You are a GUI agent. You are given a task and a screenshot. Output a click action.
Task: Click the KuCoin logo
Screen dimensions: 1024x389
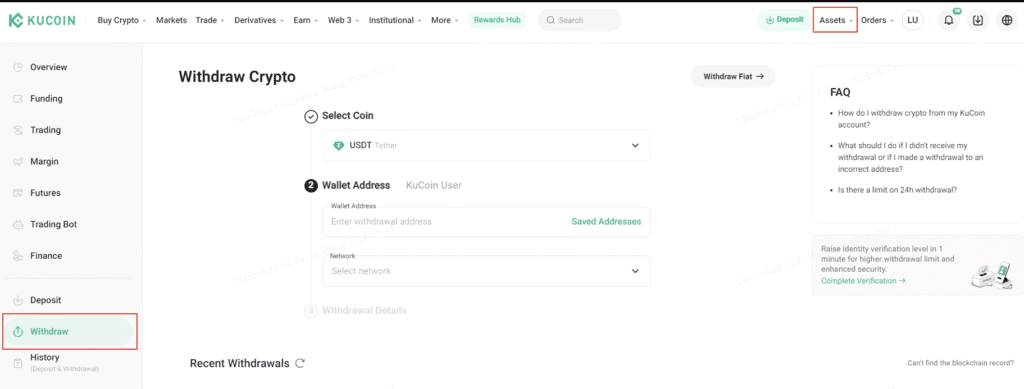point(42,20)
